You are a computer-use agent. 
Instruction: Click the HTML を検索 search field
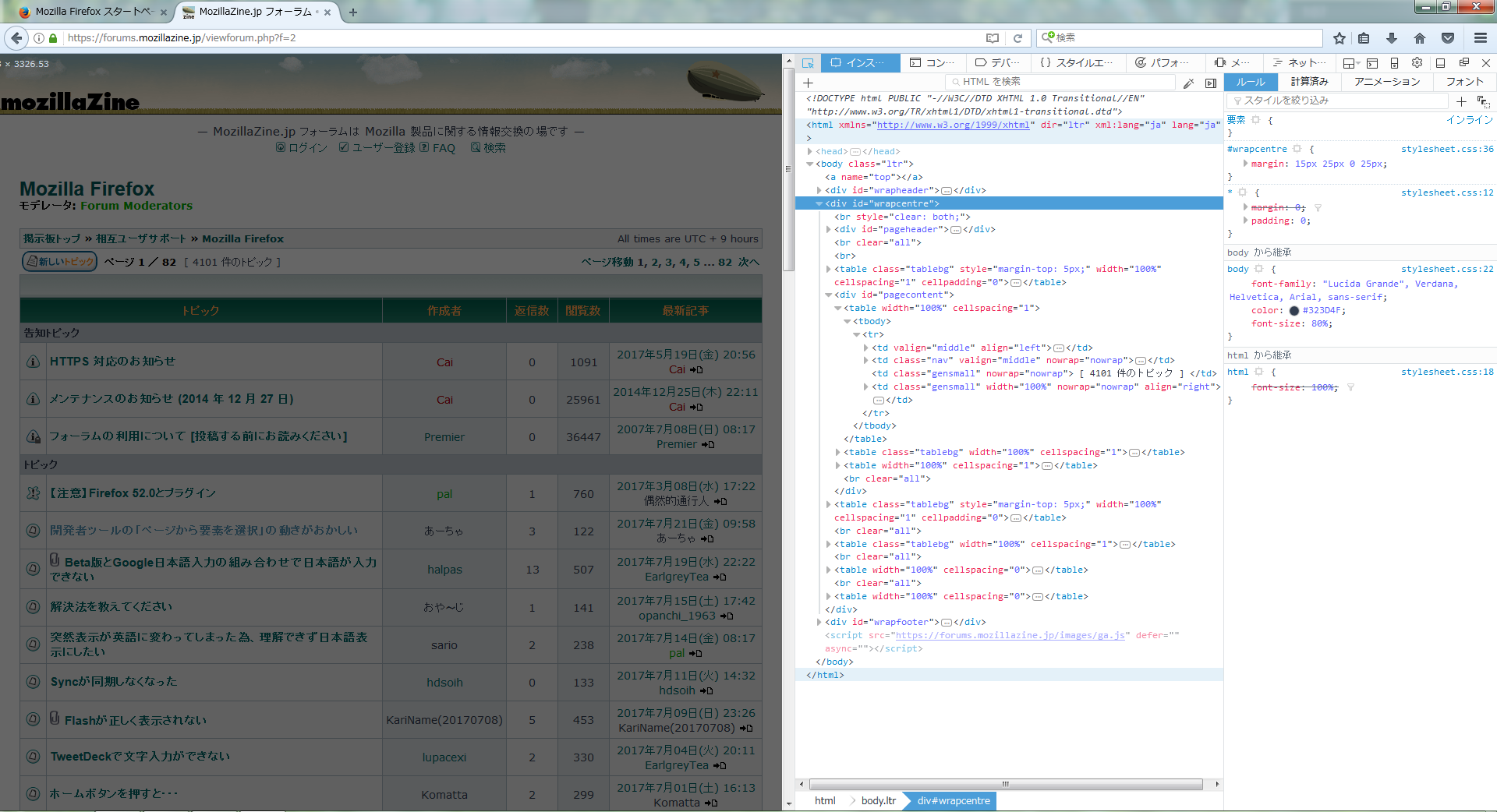(1060, 82)
